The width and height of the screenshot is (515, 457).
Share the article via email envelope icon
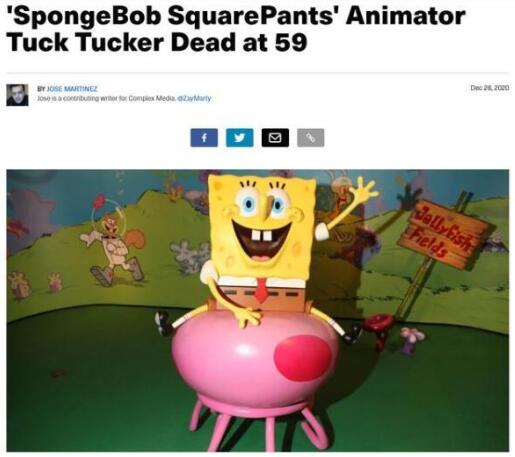click(x=275, y=138)
